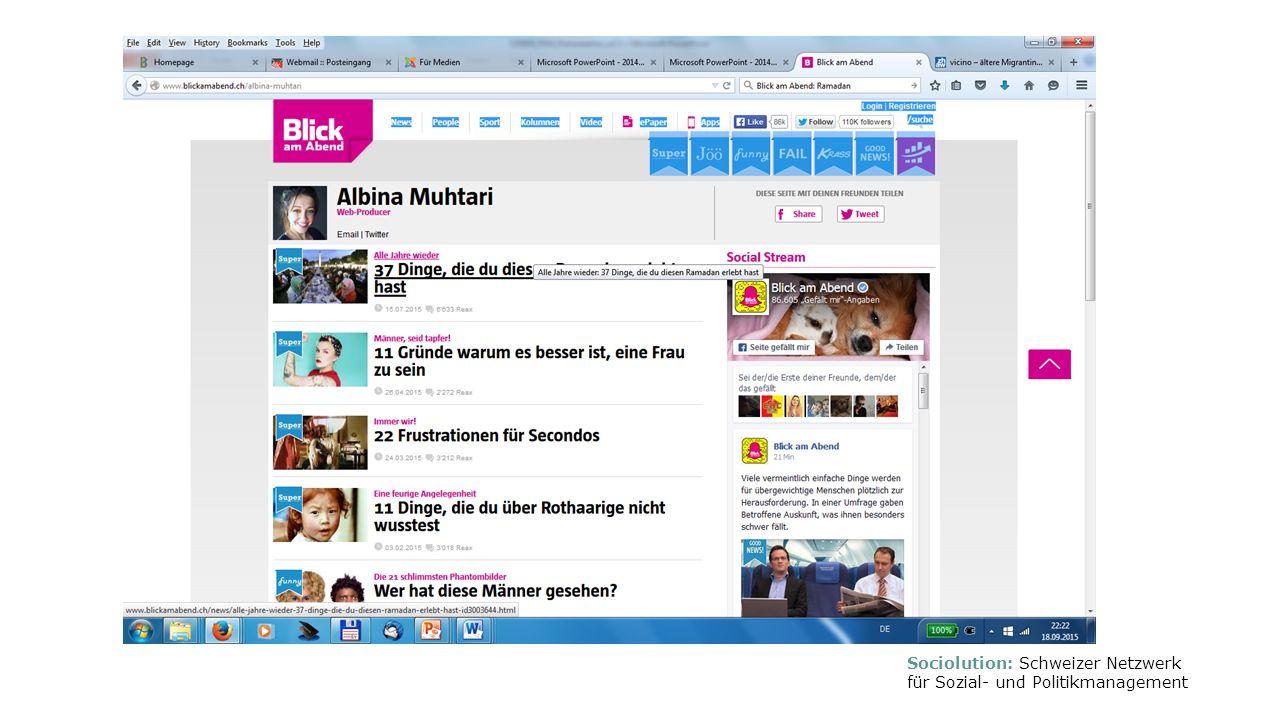Select the Krass category ribbon
Image resolution: width=1280 pixels, height=720 pixels.
tap(833, 155)
